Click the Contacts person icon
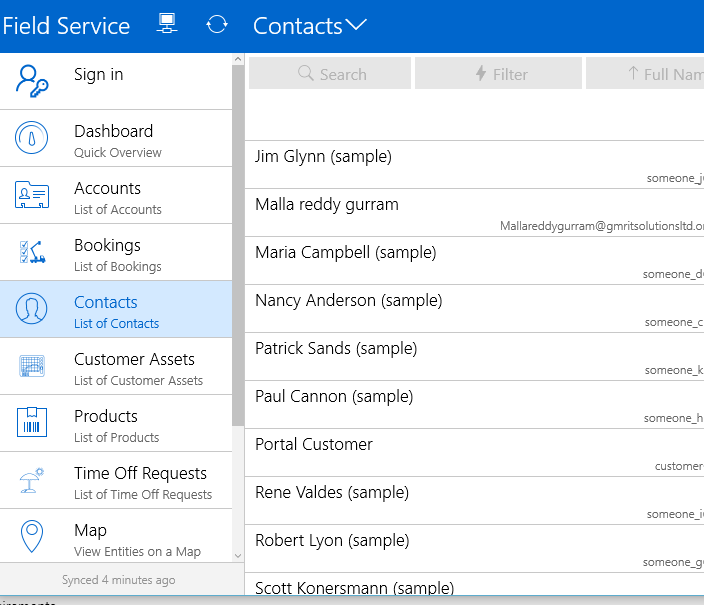704x605 pixels. (x=31, y=309)
